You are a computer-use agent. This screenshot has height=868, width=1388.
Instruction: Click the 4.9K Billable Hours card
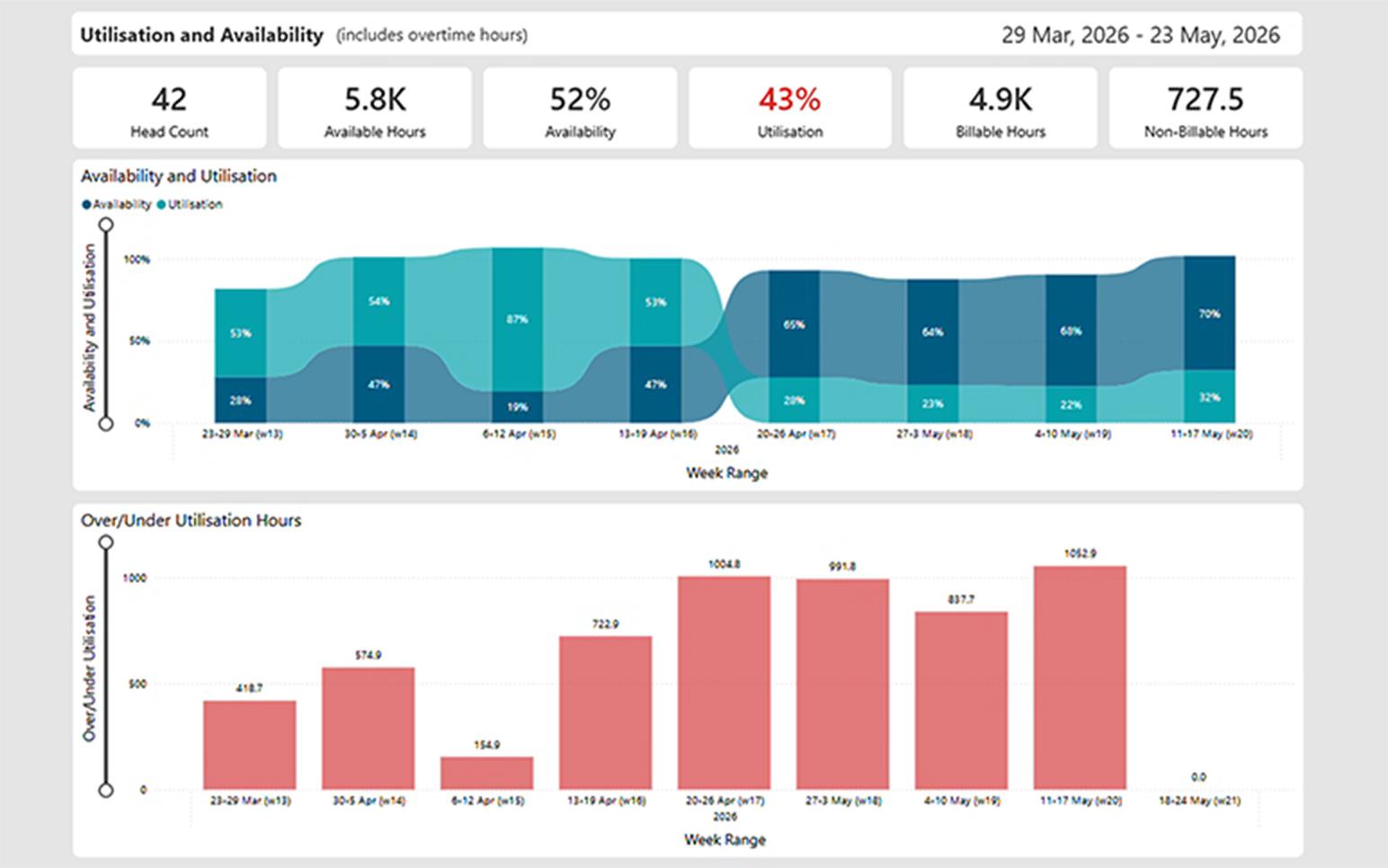(x=999, y=107)
